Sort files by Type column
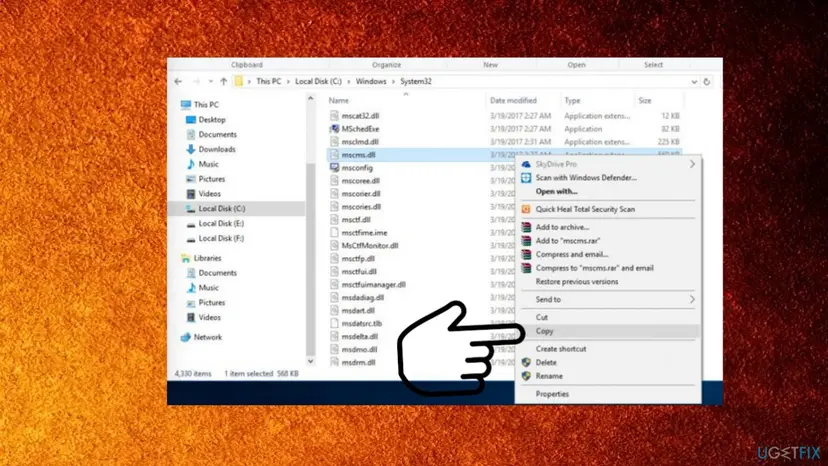The width and height of the screenshot is (828, 466). 572,100
